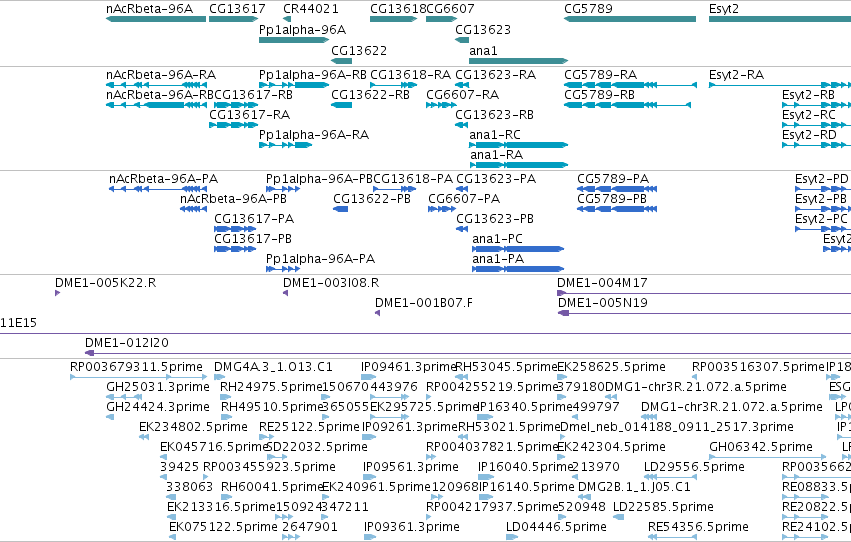Image resolution: width=851 pixels, height=542 pixels.
Task: Select the ana1-RC transcript
Action: [518, 145]
